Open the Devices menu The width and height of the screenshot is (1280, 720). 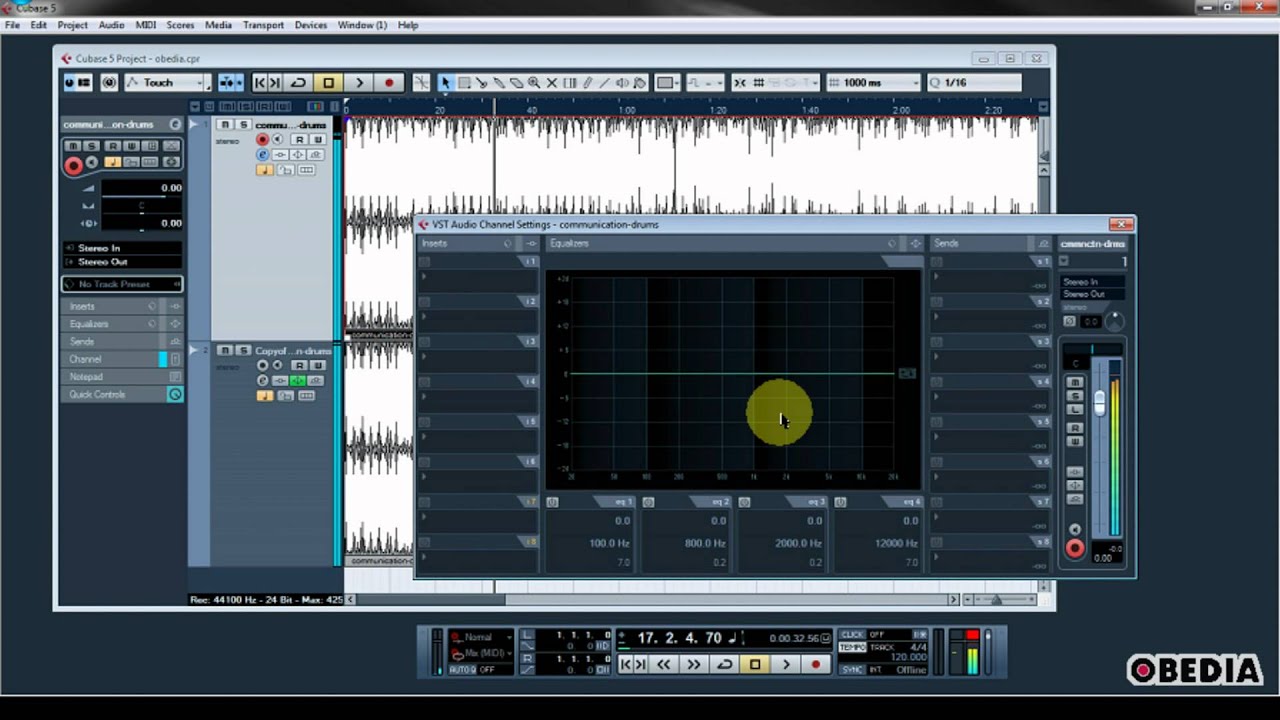310,25
